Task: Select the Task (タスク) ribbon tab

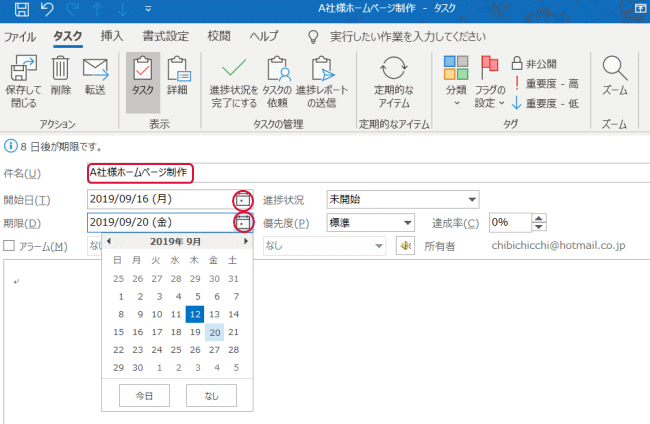Action: [68, 36]
